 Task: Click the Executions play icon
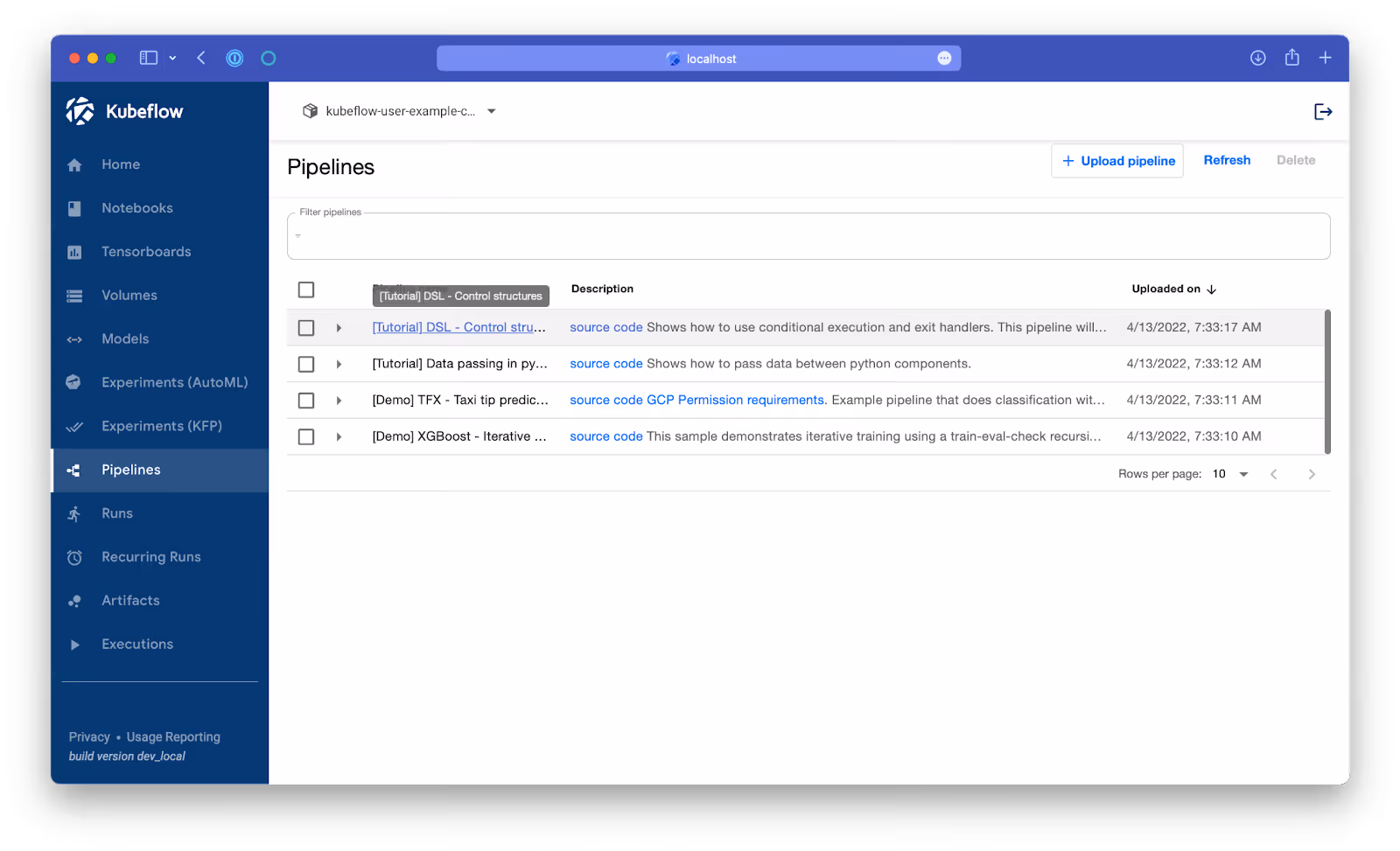pos(74,645)
